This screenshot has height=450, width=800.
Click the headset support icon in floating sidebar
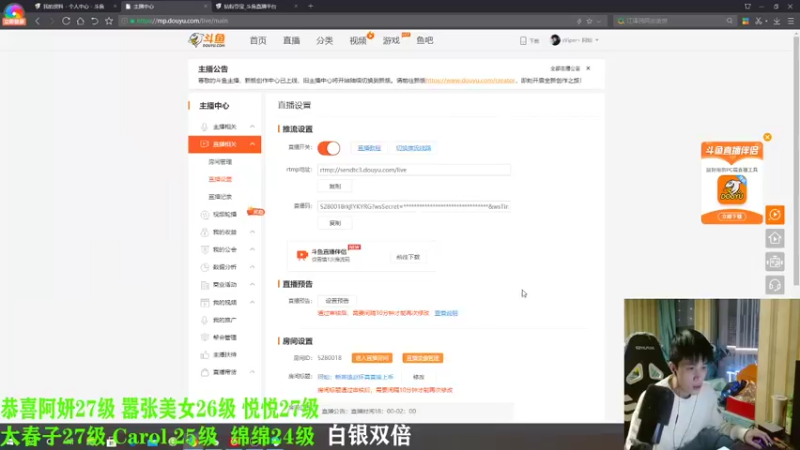pyautogui.click(x=775, y=285)
